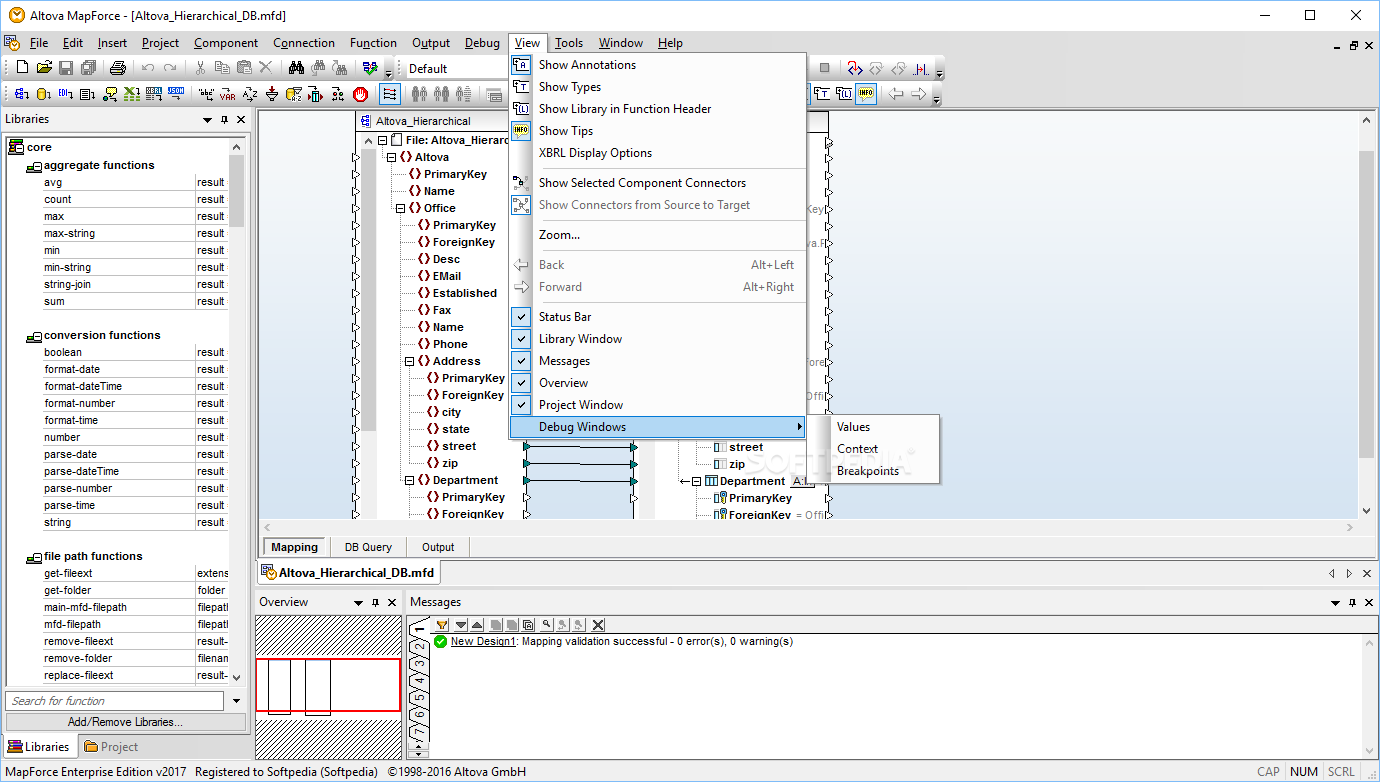Insert XBRL document component icon
This screenshot has width=1380, height=782.
tap(154, 94)
